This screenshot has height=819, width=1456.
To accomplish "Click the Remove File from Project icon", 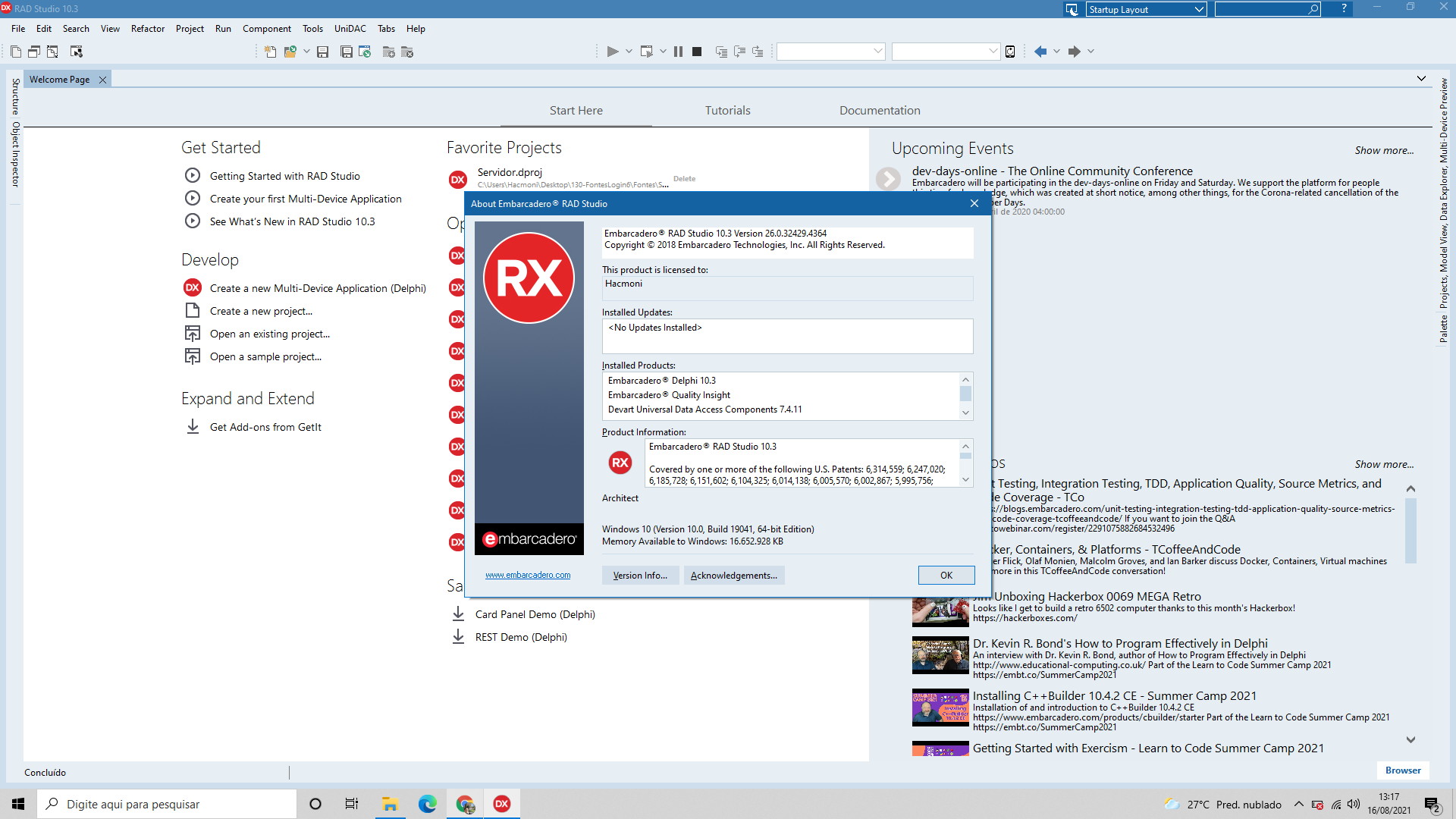I will click(x=407, y=52).
